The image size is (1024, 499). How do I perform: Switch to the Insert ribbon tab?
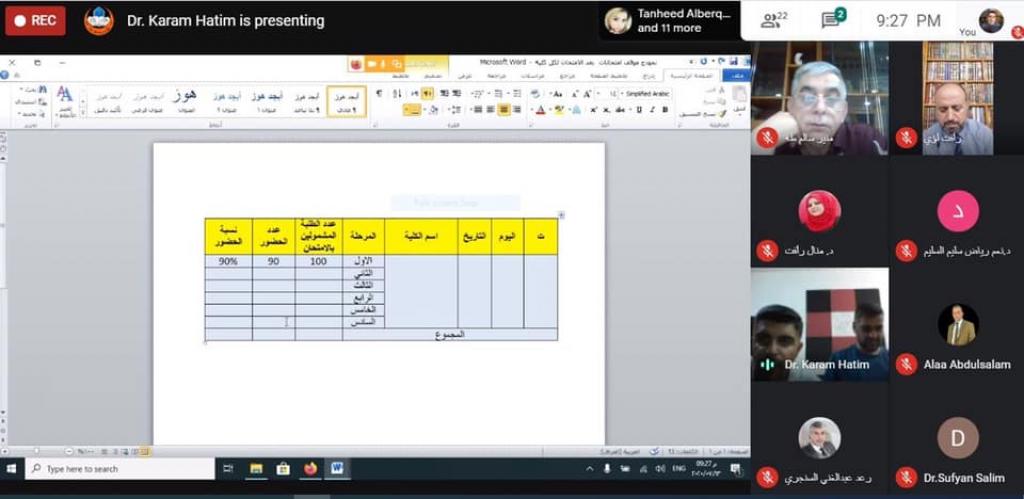(647, 75)
